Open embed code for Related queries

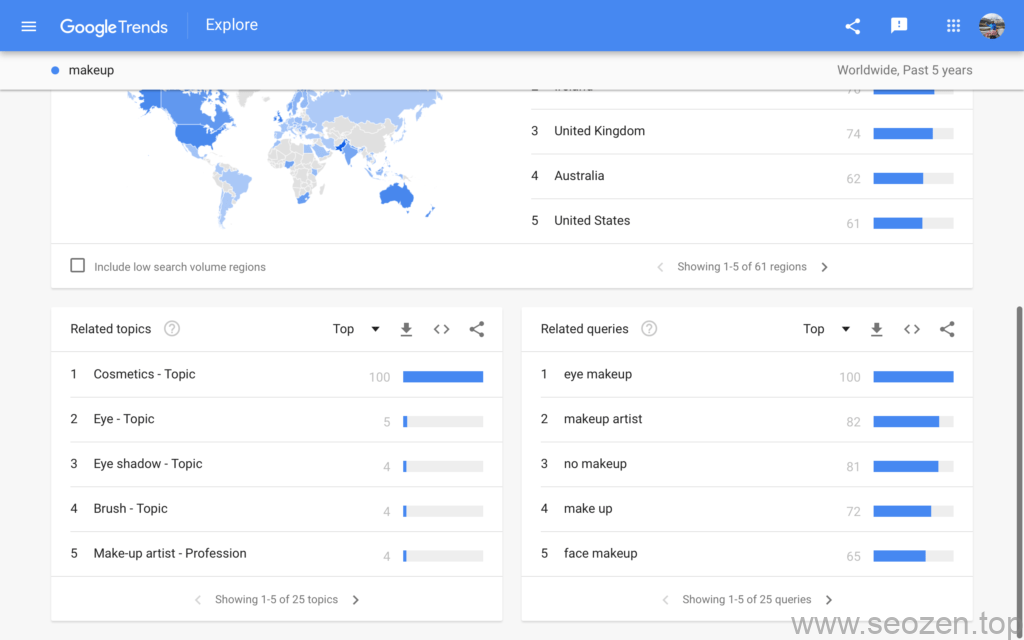911,328
